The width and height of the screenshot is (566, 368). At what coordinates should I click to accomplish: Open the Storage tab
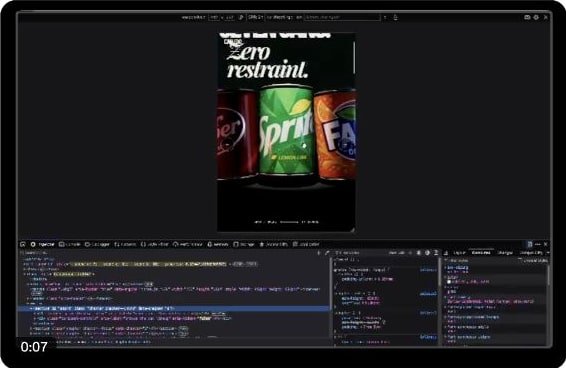(244, 244)
